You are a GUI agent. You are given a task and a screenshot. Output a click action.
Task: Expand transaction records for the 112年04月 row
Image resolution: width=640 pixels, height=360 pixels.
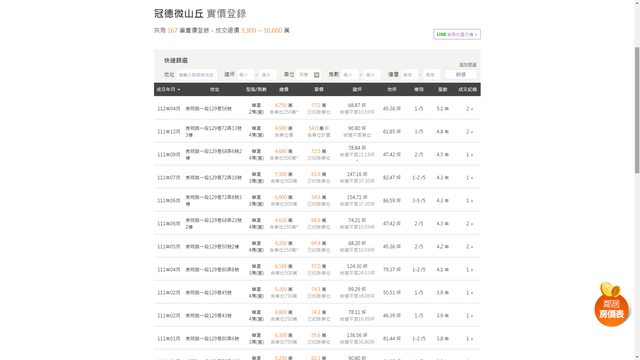click(x=469, y=109)
